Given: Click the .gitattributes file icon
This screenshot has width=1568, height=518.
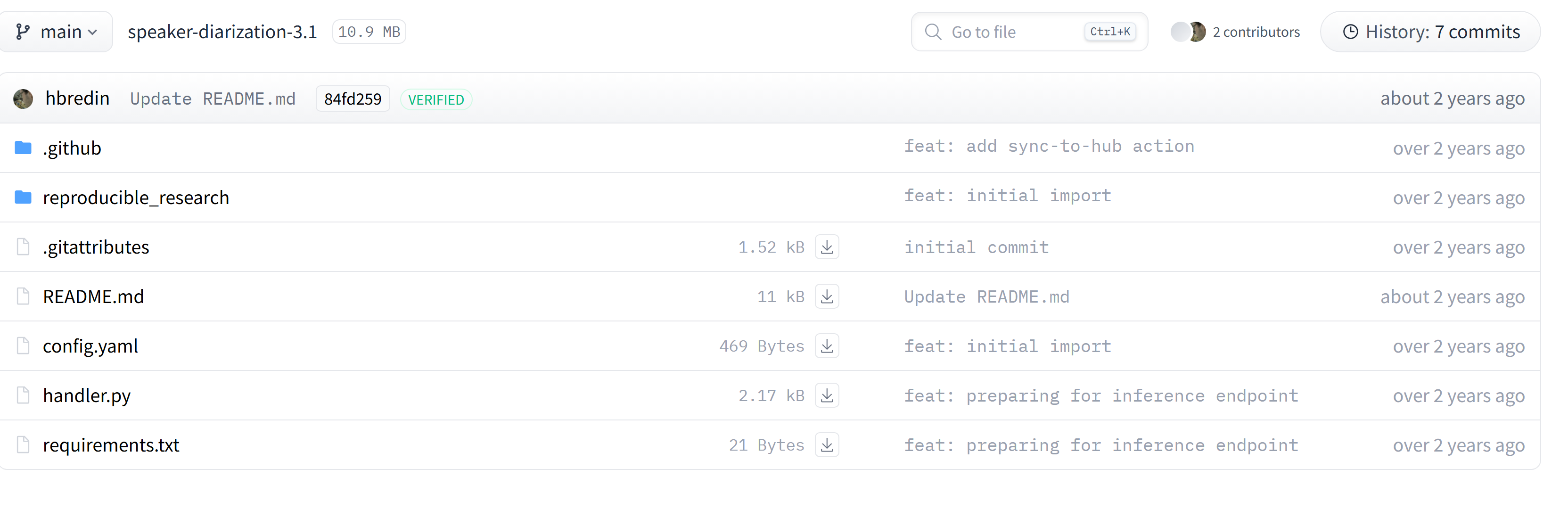Looking at the screenshot, I should [x=23, y=247].
